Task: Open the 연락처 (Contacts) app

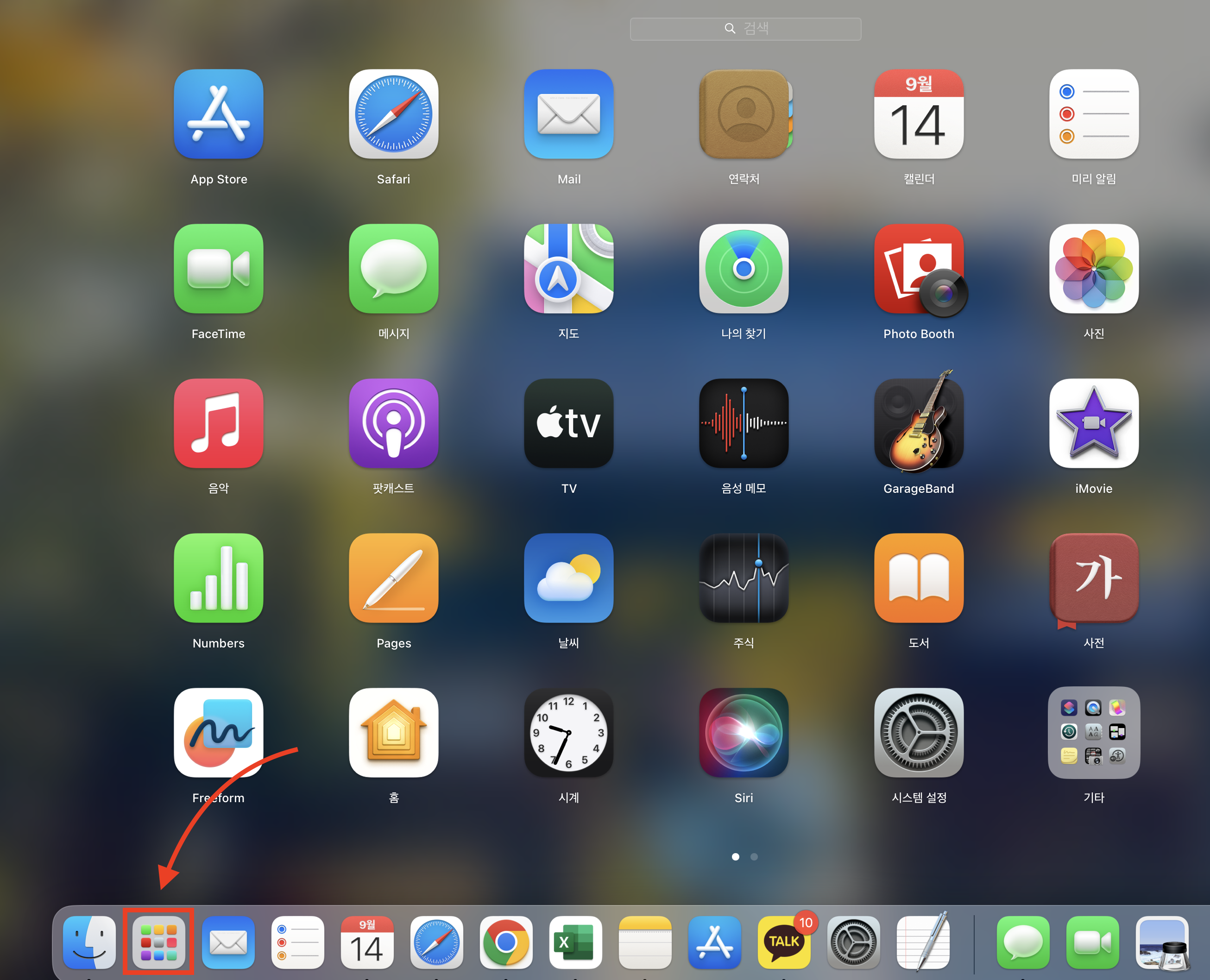Action: (745, 114)
